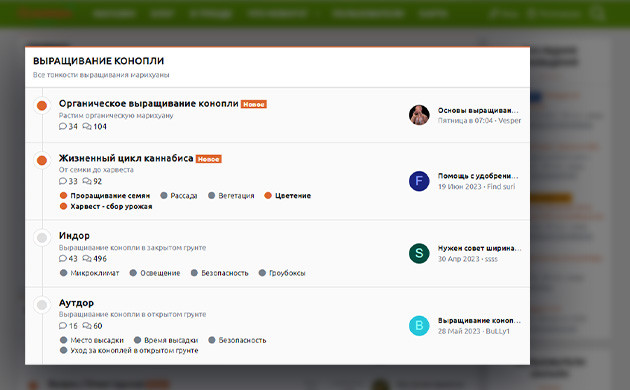
Task: Click the heading "ВЫРАЩИВАНИЕ КОНОПЛИ"
Action: (x=98, y=61)
